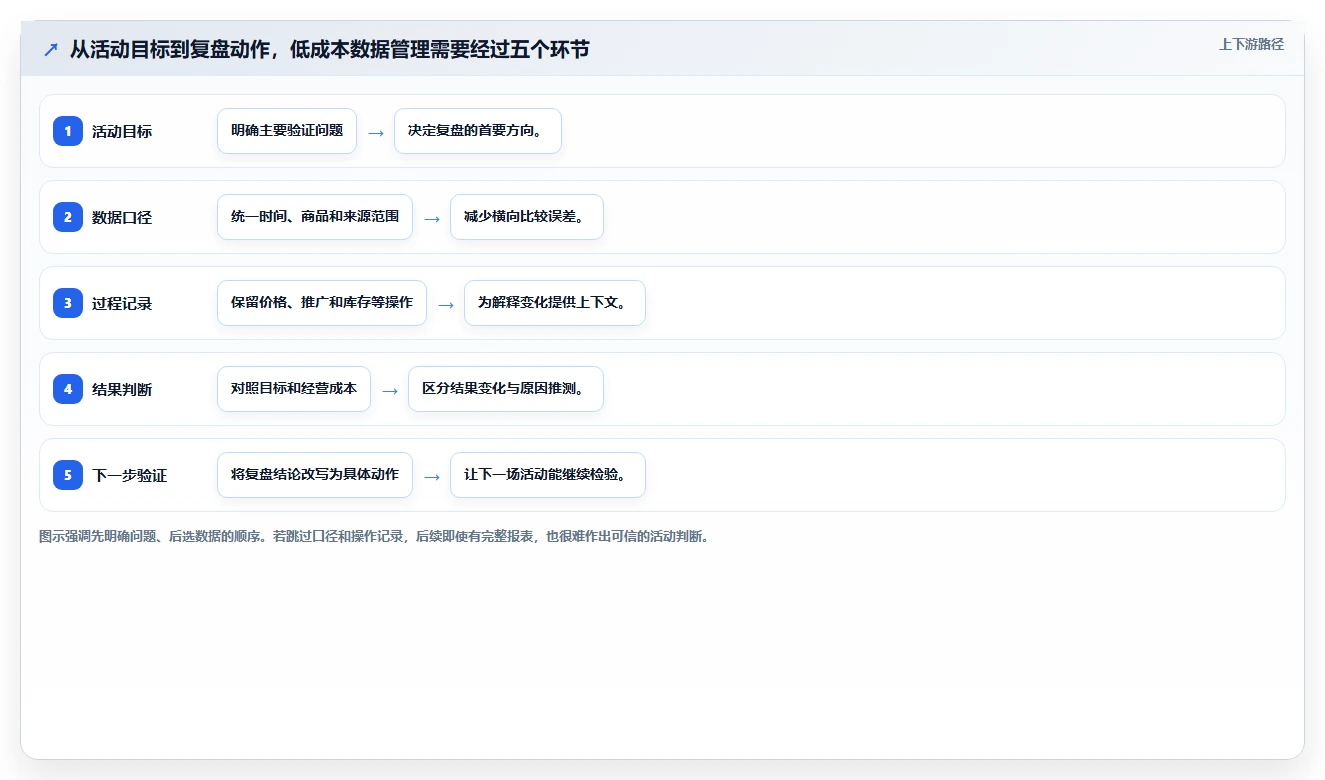
Task: Click the footnote text starting with 图示强调先明确问题
Action: tap(374, 536)
